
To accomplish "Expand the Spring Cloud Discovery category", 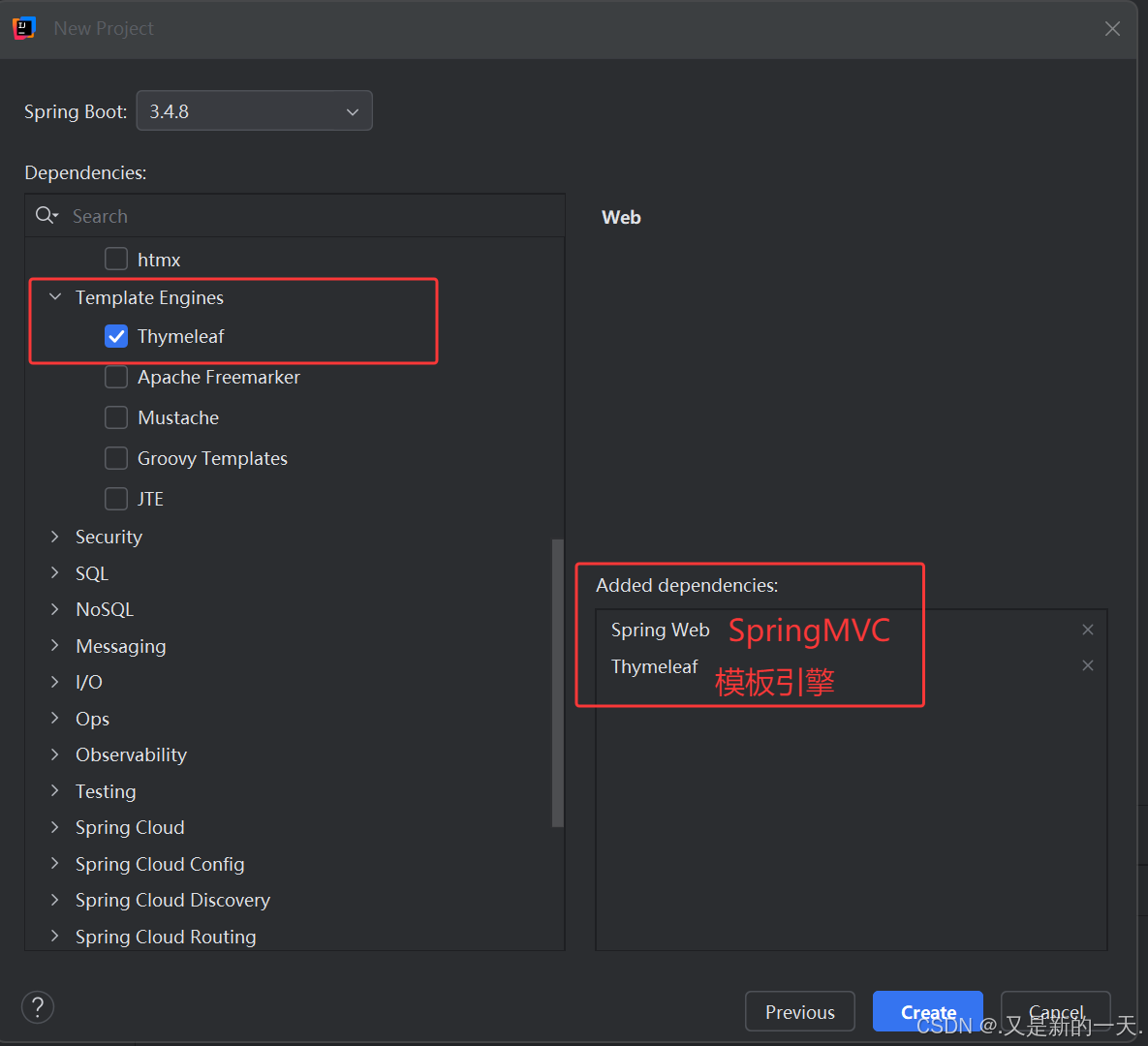I will pyautogui.click(x=55, y=900).
